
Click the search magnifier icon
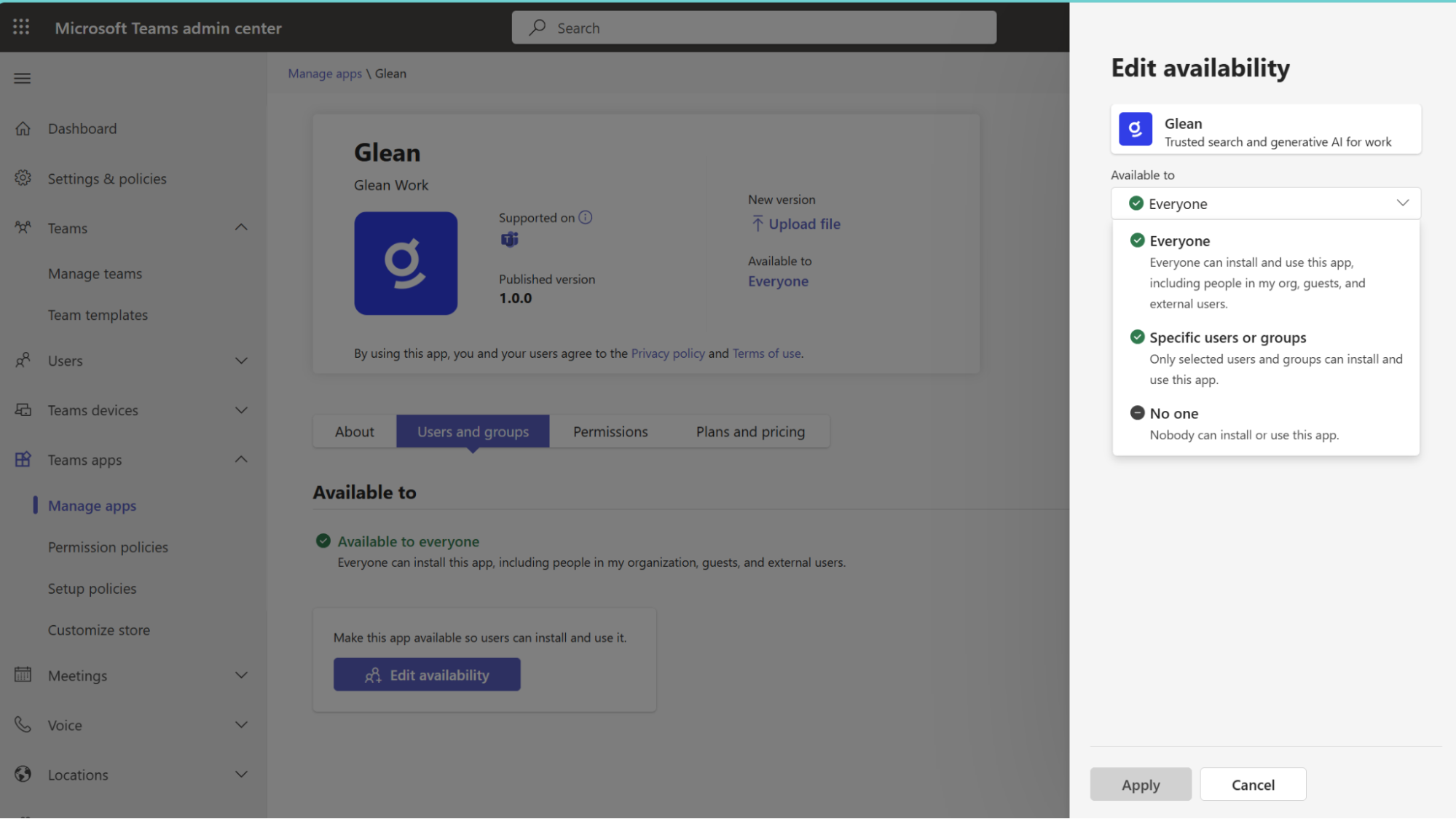click(x=538, y=28)
